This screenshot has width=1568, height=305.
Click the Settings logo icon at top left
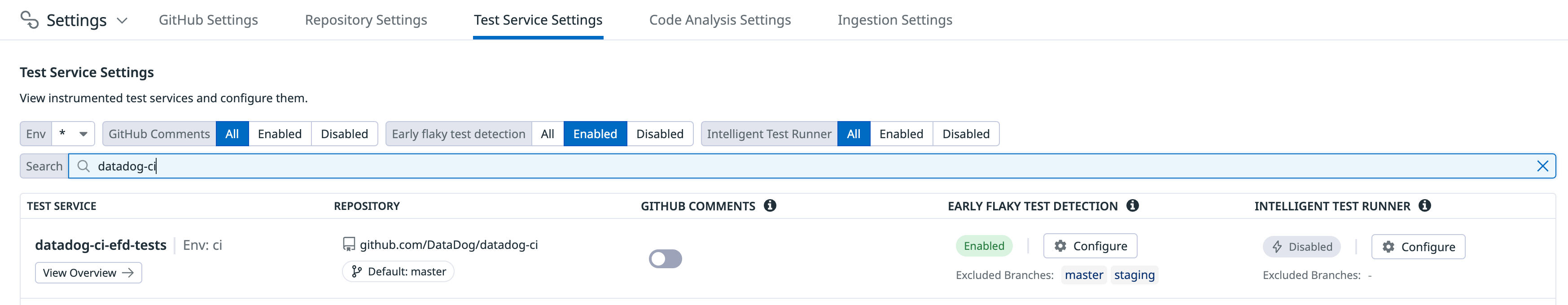point(29,20)
